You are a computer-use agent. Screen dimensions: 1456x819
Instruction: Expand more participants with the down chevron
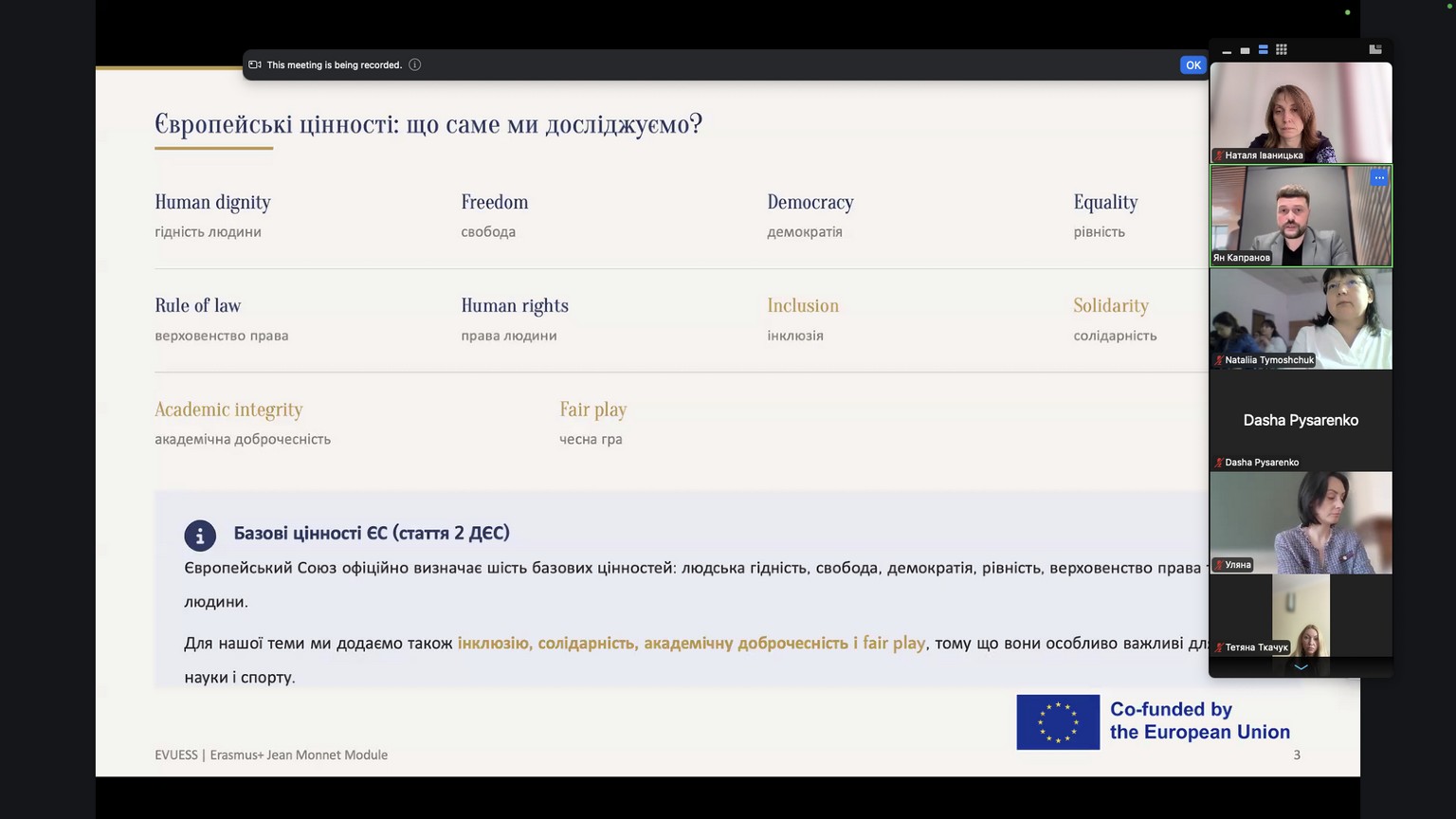pos(1301,667)
